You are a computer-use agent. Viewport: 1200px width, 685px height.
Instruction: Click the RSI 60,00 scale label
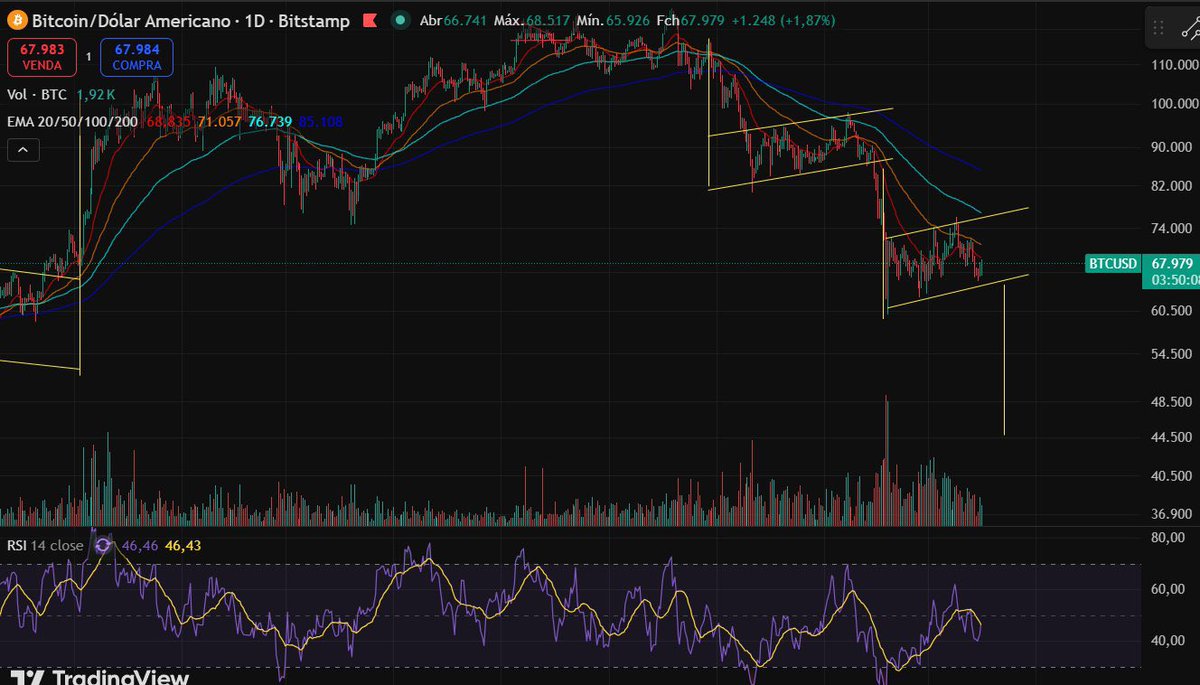[1169, 590]
